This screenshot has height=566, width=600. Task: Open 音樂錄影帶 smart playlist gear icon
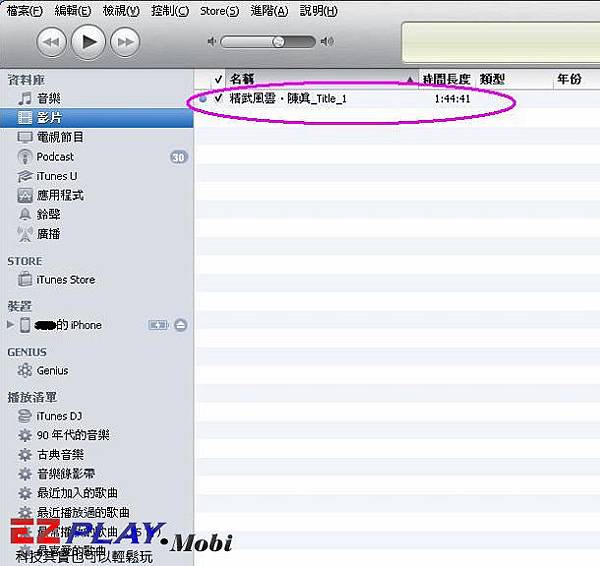tap(25, 474)
